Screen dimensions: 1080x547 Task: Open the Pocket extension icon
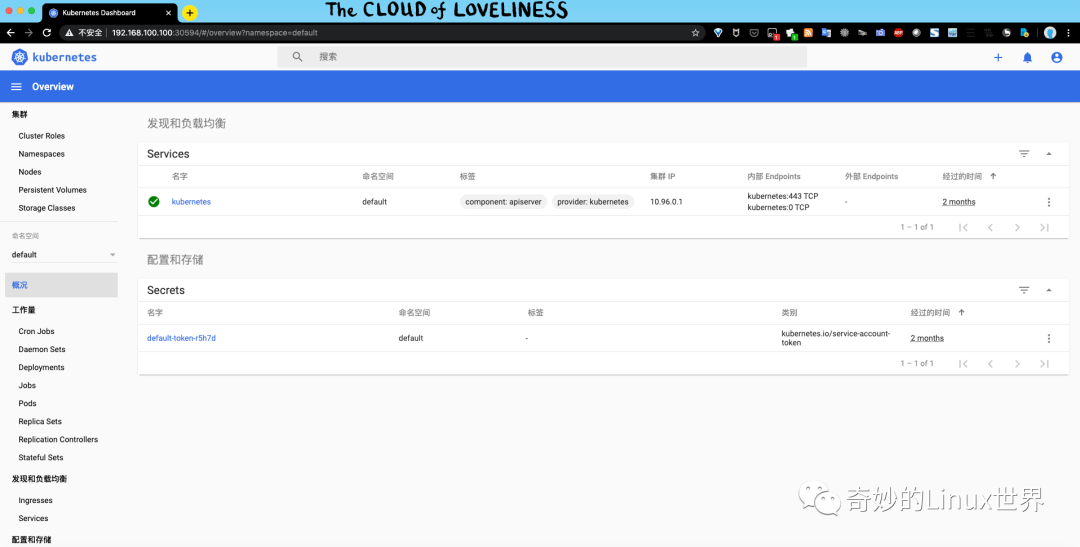click(754, 32)
